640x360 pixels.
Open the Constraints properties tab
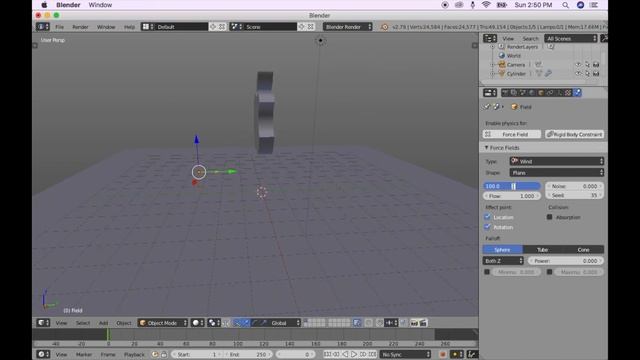coord(550,93)
